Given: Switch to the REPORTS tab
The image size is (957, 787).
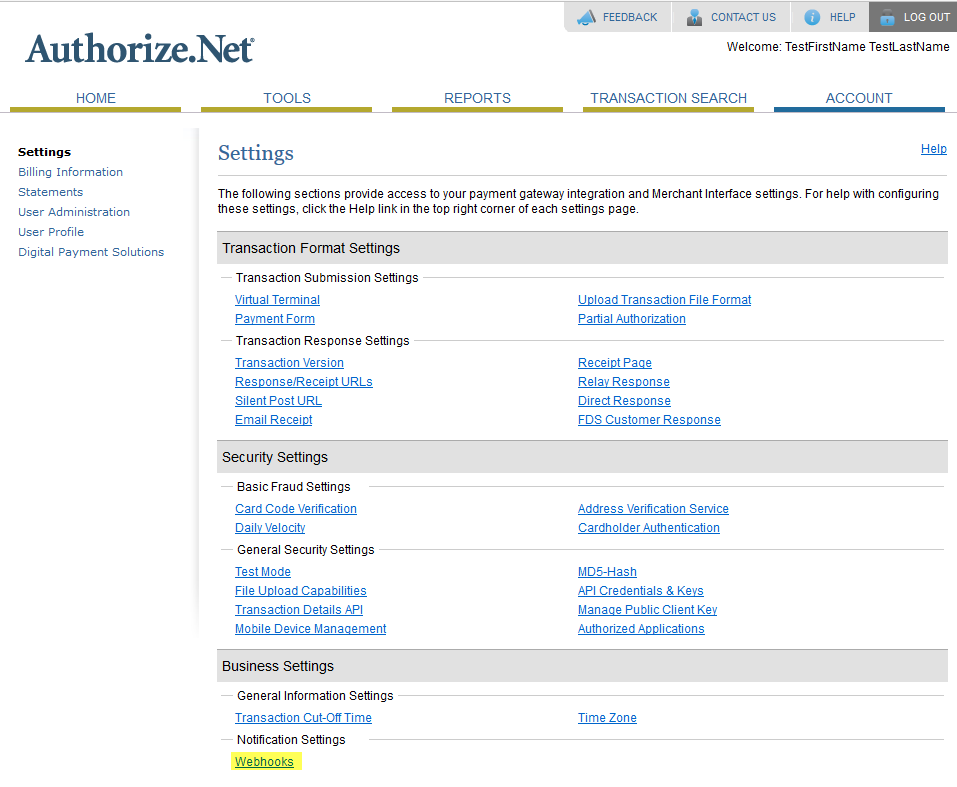Looking at the screenshot, I should click(x=477, y=98).
